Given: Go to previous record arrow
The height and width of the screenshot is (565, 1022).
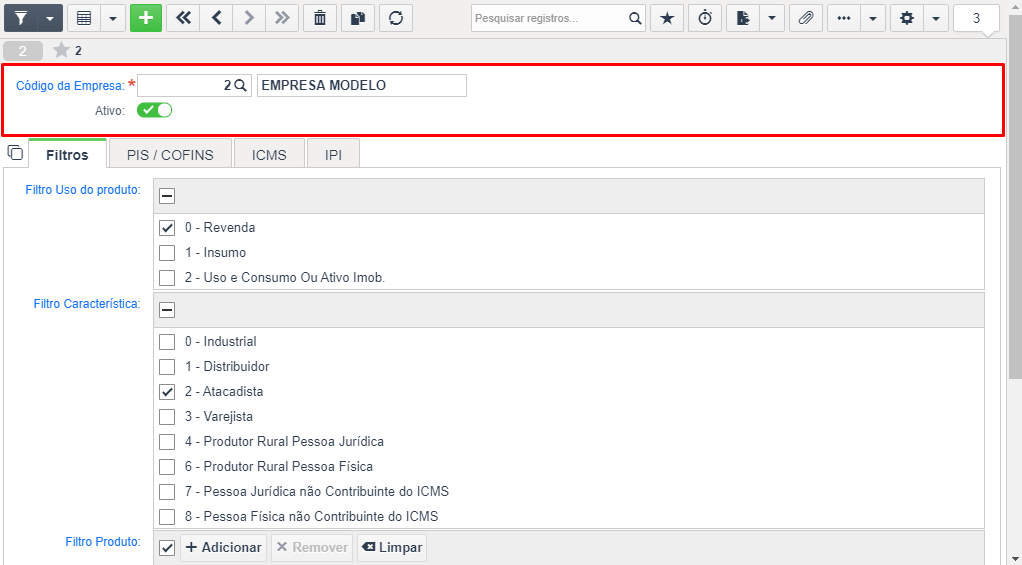Looking at the screenshot, I should pyautogui.click(x=216, y=18).
